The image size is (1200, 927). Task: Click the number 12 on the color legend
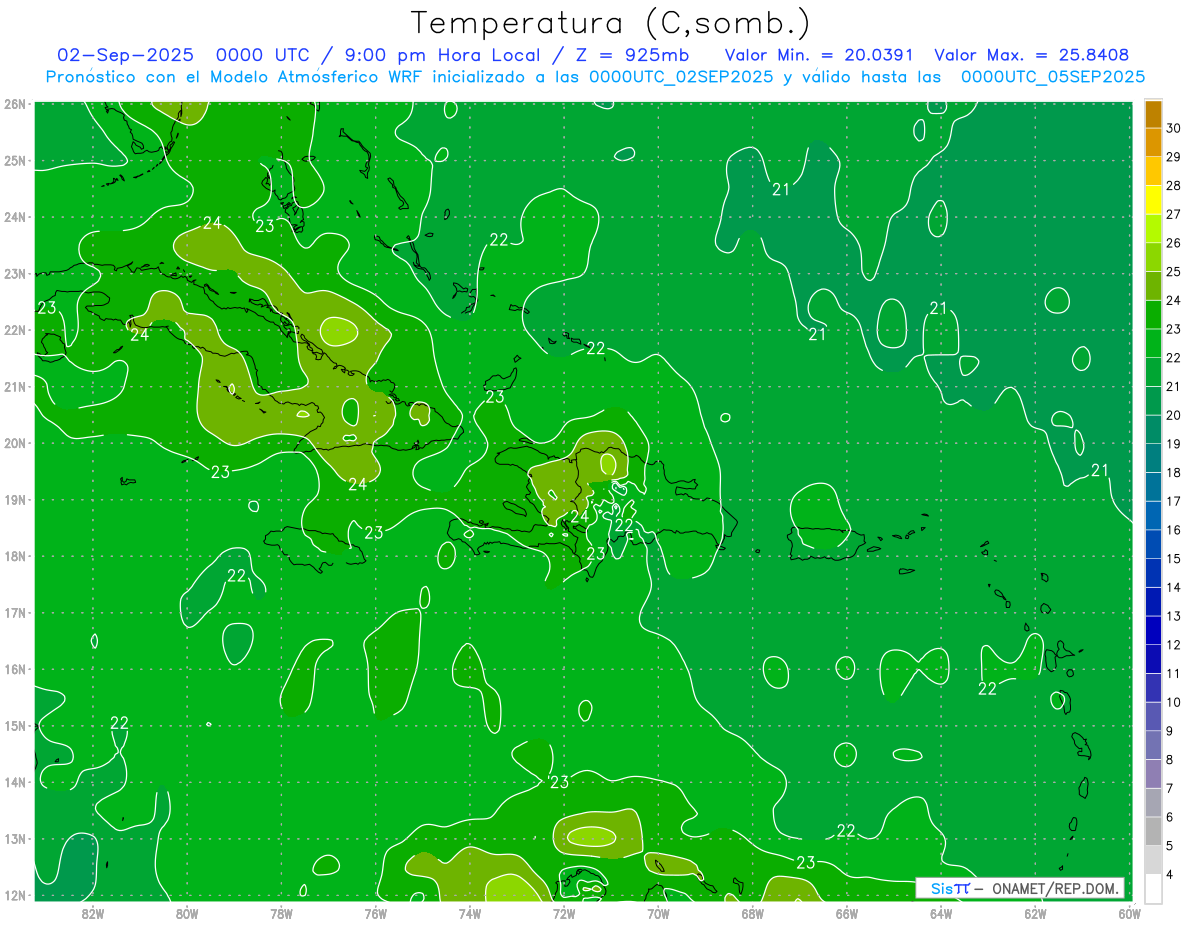[x=1174, y=645]
